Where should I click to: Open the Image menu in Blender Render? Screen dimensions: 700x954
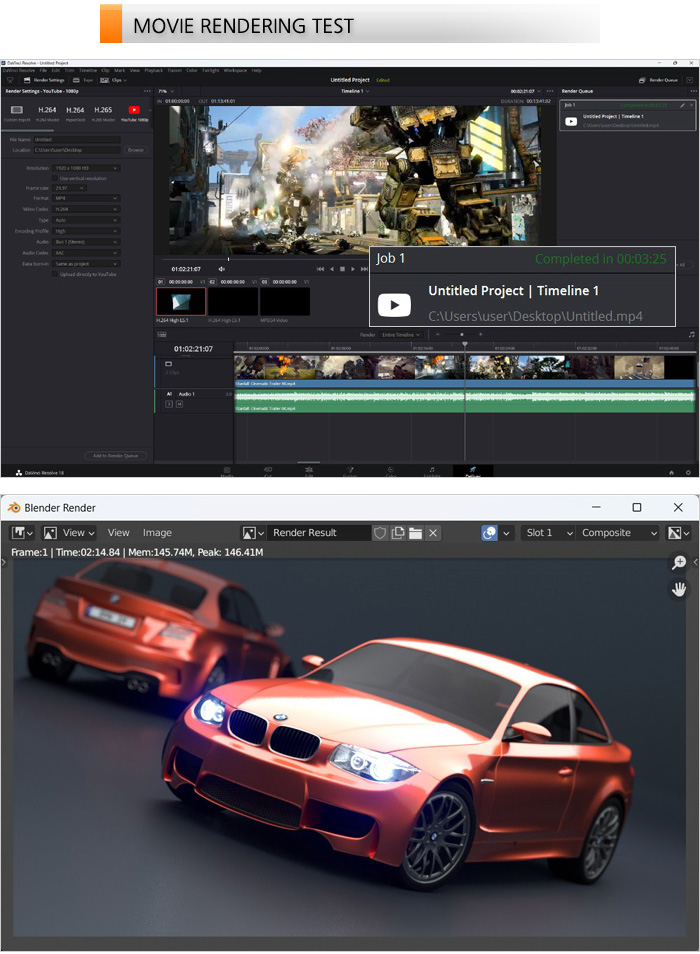[157, 533]
